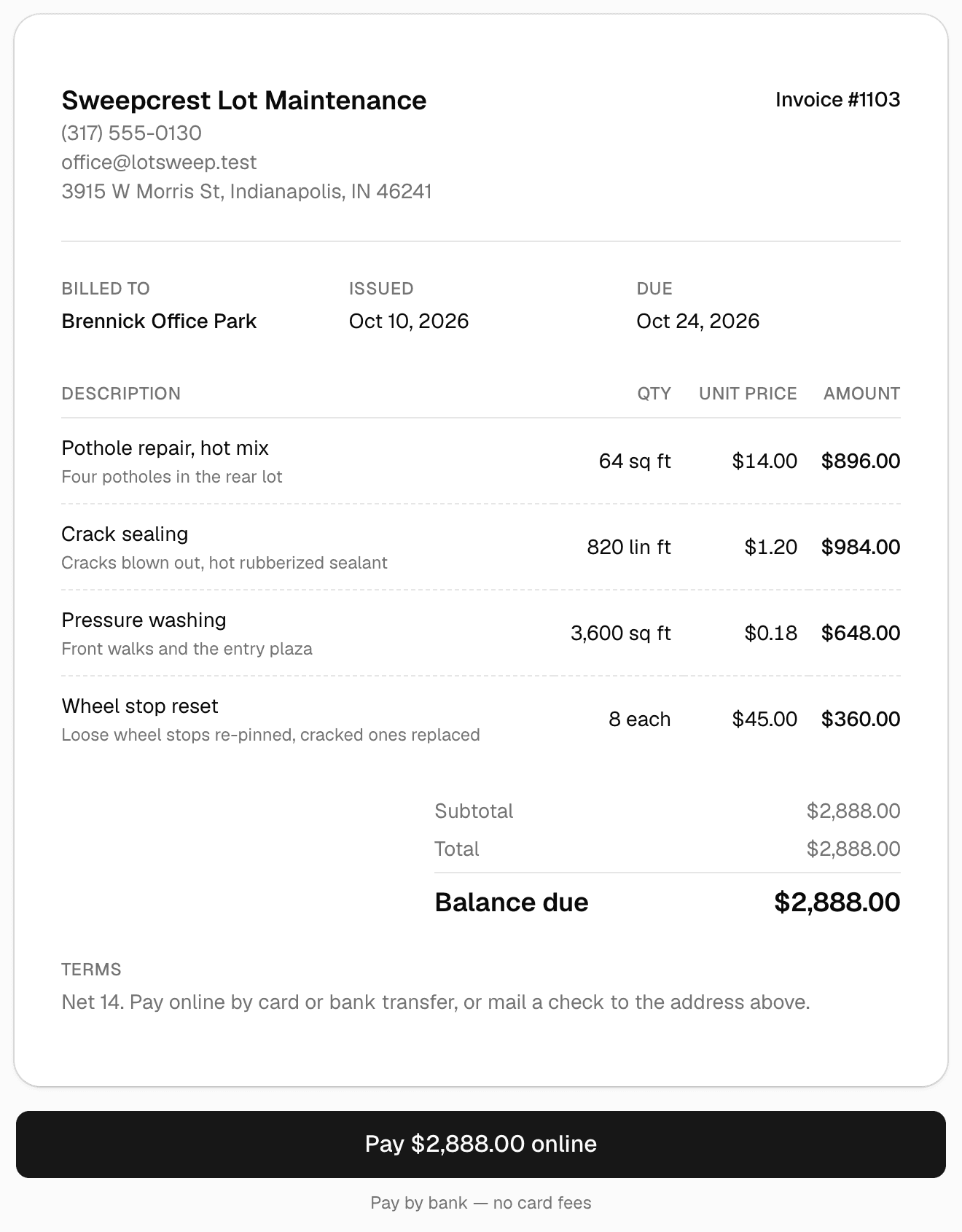
Task: Click the Net 14 terms text
Action: click(x=436, y=1002)
